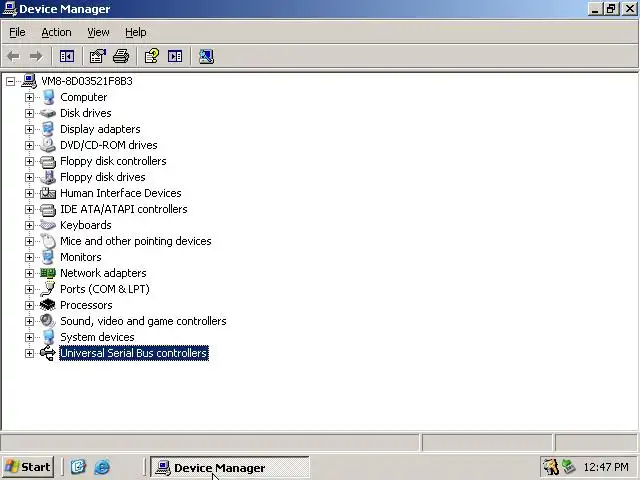
Task: Expand the Display adapters node
Action: 29,129
